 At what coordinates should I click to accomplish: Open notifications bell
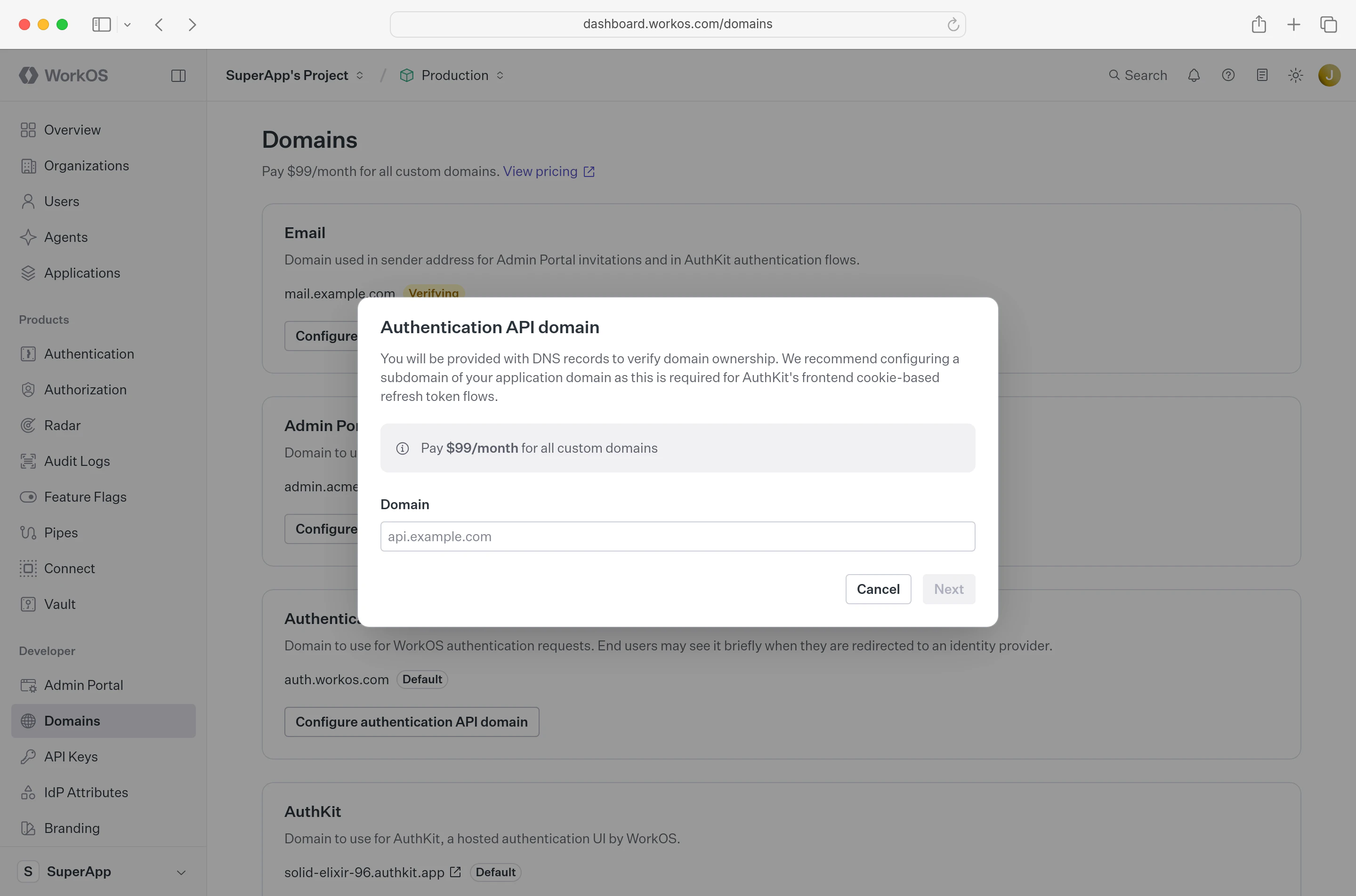click(1194, 75)
